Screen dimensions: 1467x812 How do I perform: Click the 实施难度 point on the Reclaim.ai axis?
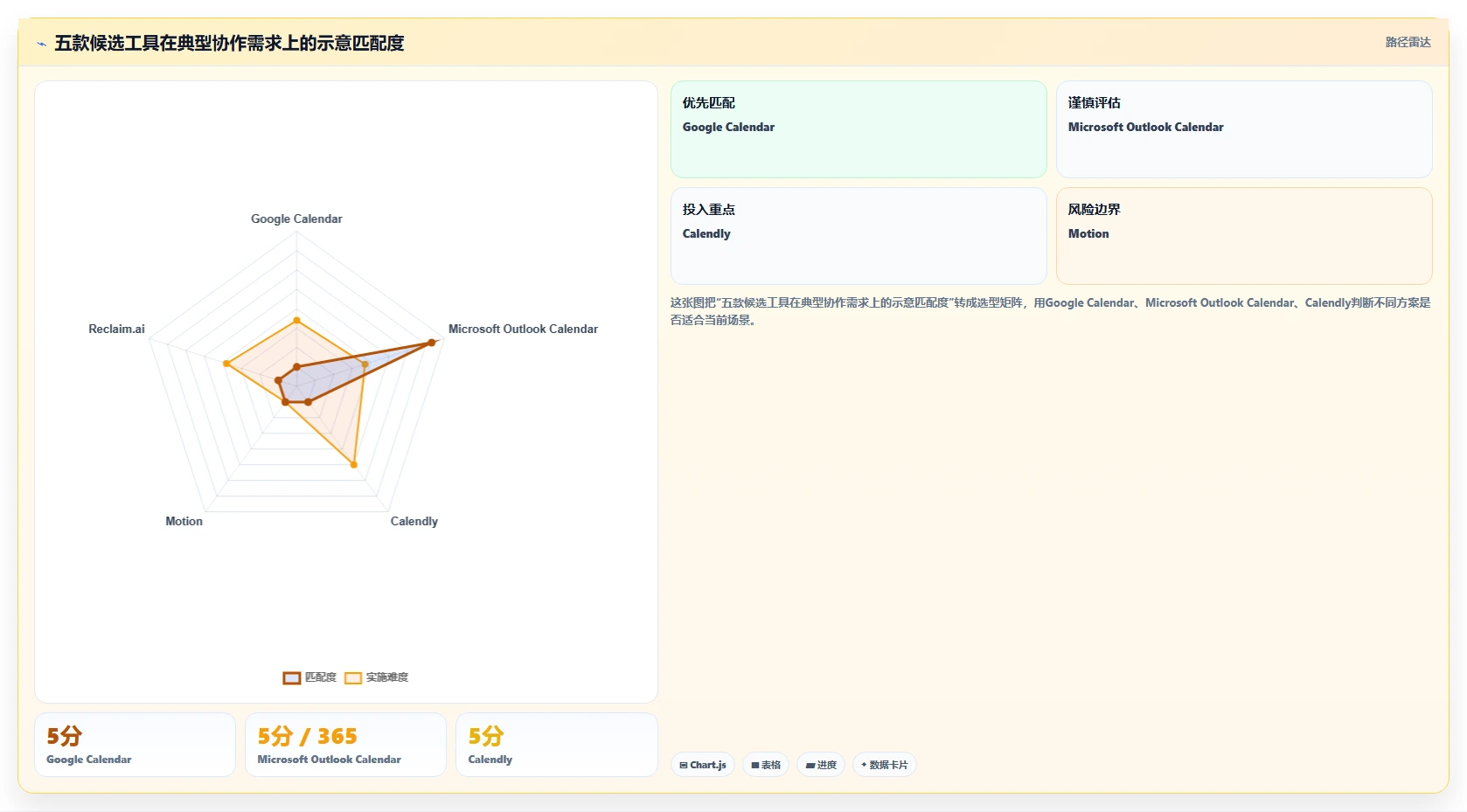click(226, 364)
